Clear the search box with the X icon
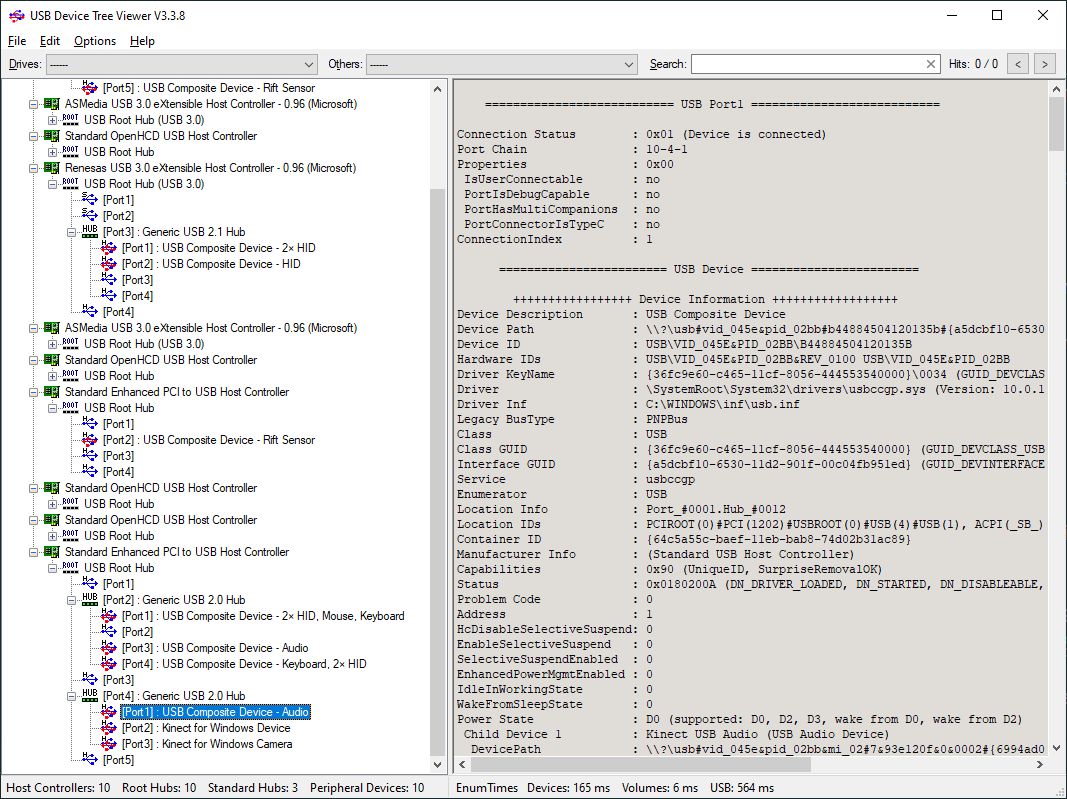 pyautogui.click(x=931, y=64)
